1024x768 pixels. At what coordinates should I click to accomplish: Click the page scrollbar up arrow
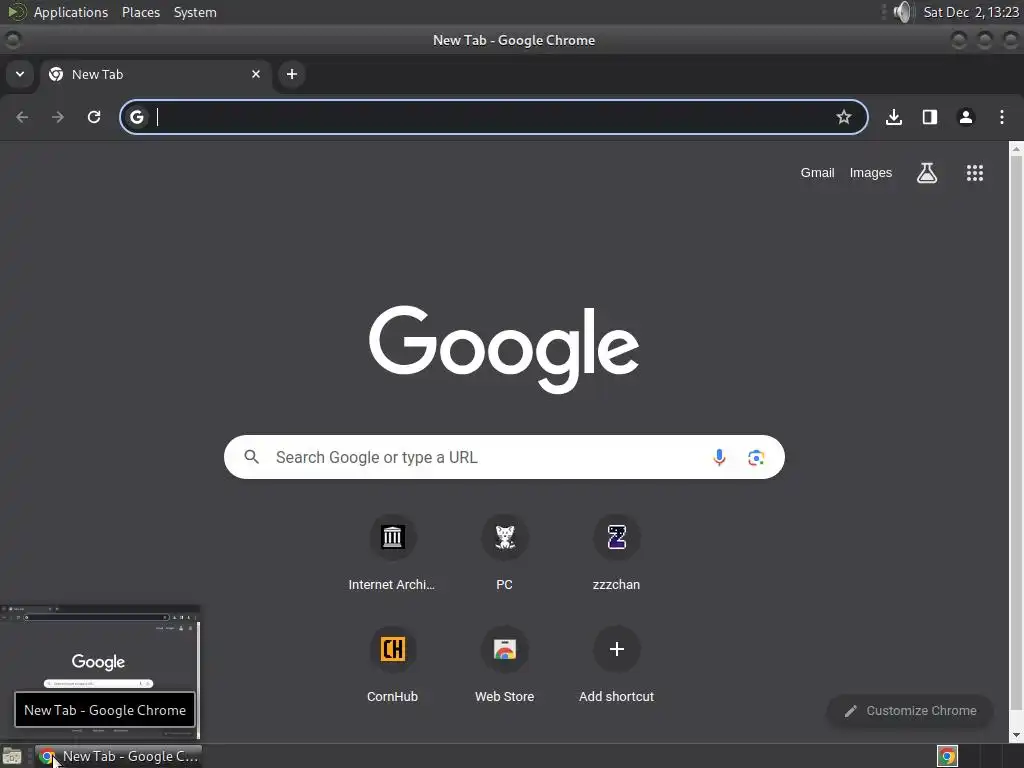pyautogui.click(x=1016, y=148)
